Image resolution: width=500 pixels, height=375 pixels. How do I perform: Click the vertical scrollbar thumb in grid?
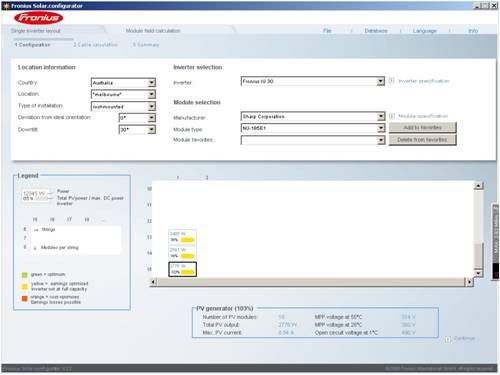(478, 256)
